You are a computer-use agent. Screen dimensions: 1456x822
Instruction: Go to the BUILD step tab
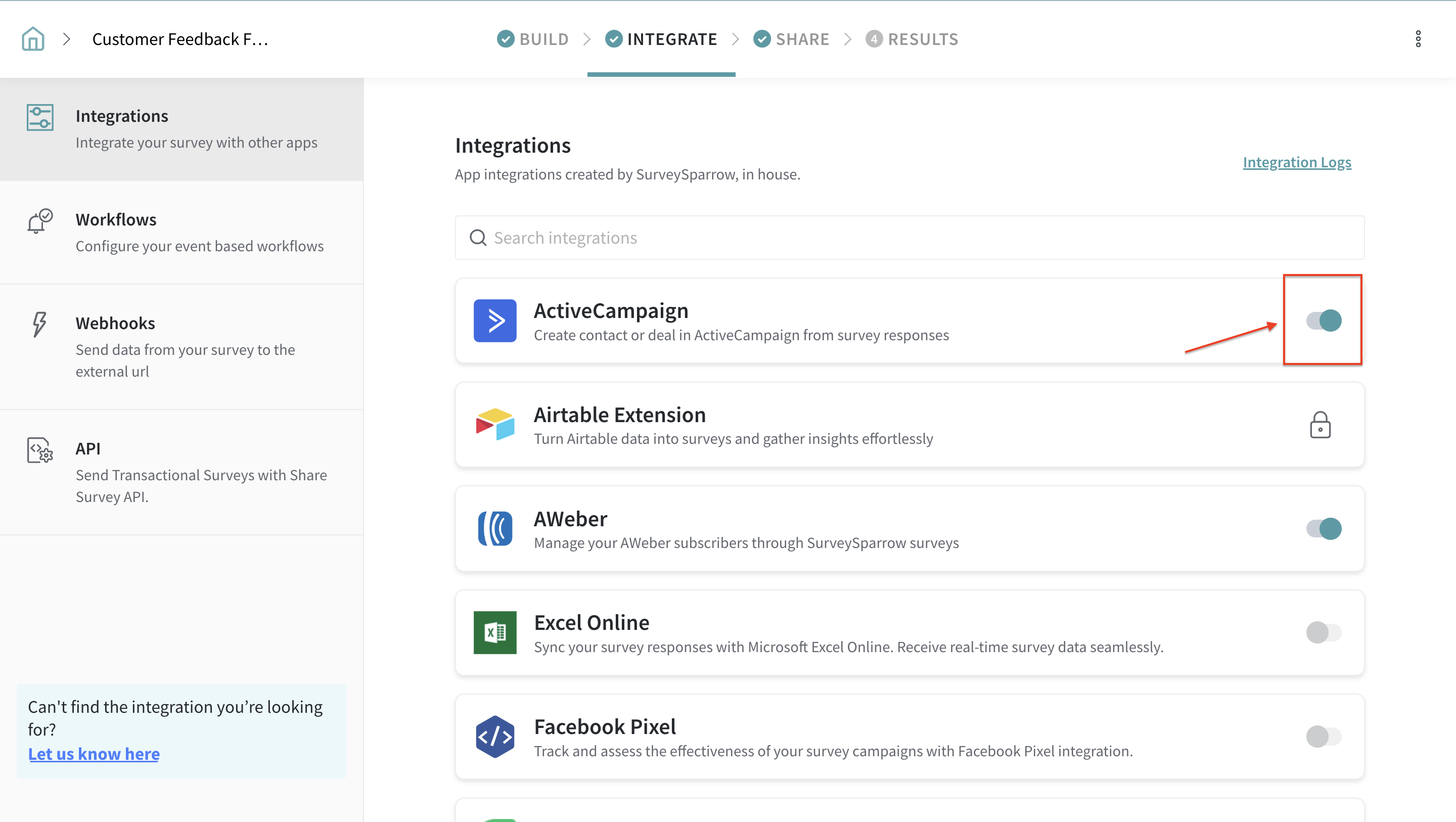pos(532,39)
